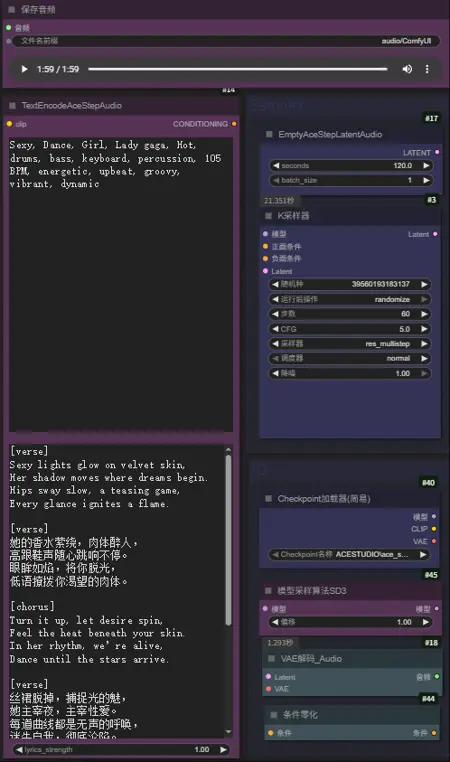Image resolution: width=450 pixels, height=762 pixels.
Task: Open the normal scheduler dropdown
Action: (350, 358)
